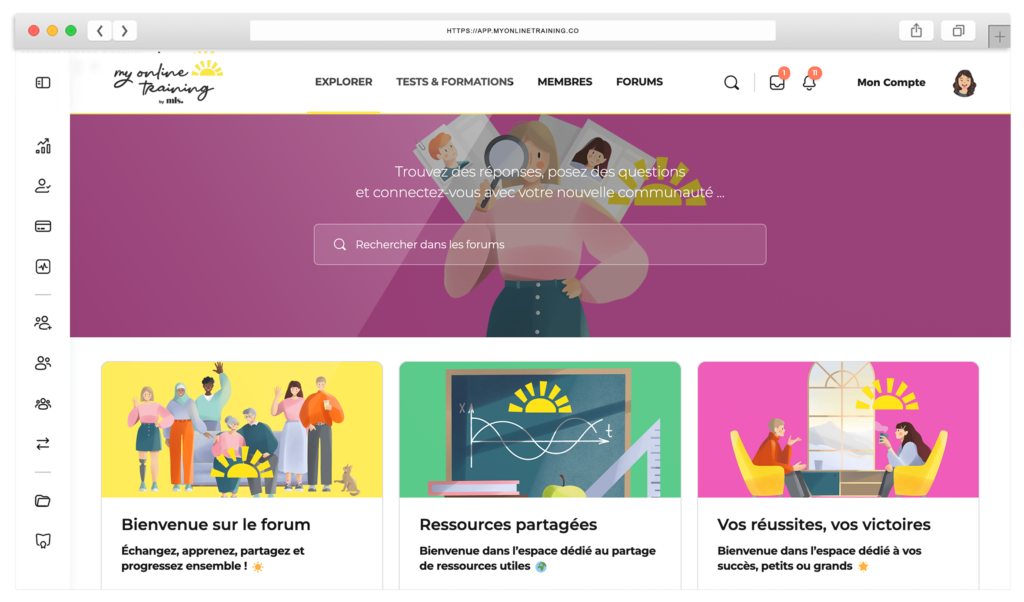Open the payment card sidebar icon
Viewport: 1024px width, 602px height.
click(43, 227)
